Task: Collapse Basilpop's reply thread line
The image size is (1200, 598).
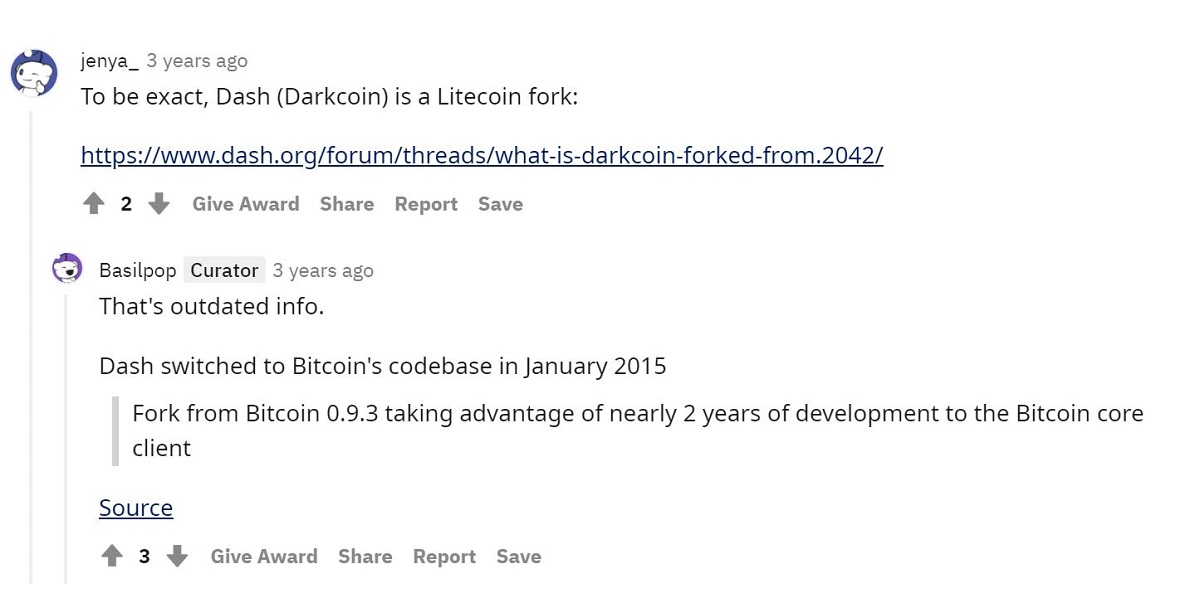Action: 67,438
